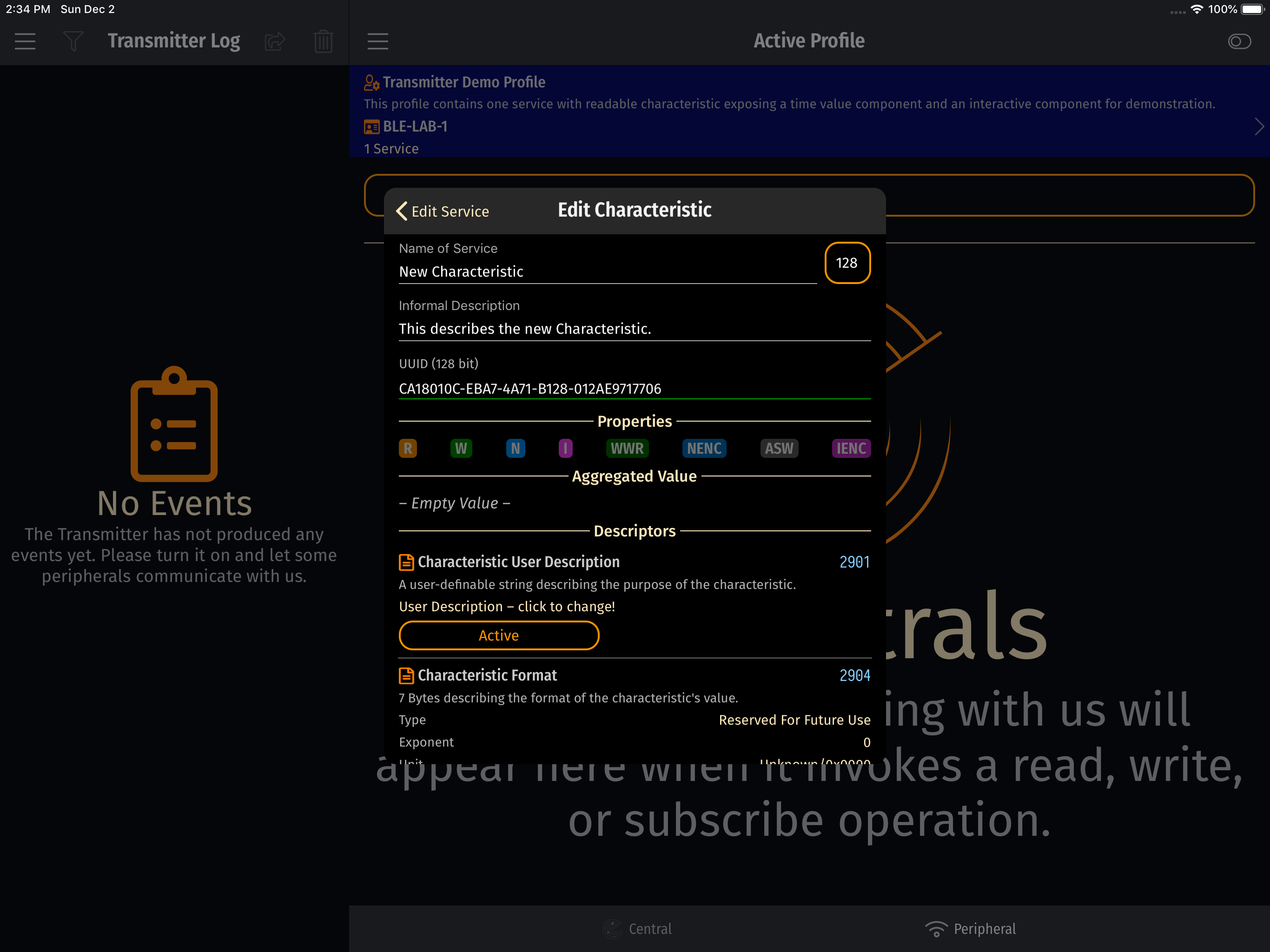Click the filter funnel icon

(x=73, y=41)
